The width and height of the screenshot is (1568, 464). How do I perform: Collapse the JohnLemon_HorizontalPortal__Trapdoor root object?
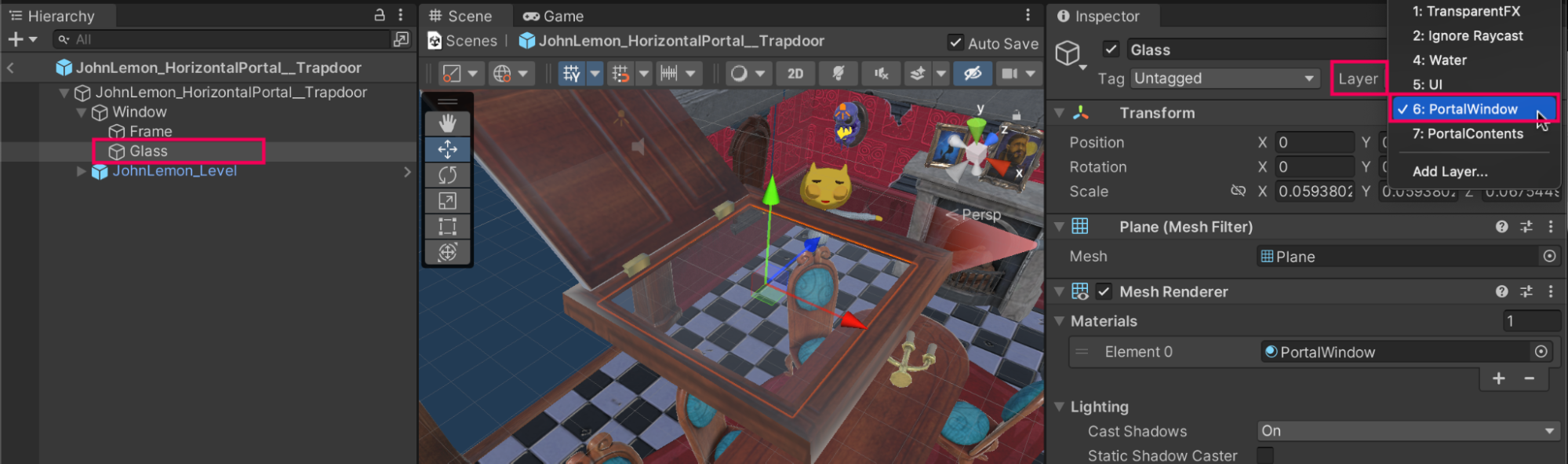tap(64, 93)
